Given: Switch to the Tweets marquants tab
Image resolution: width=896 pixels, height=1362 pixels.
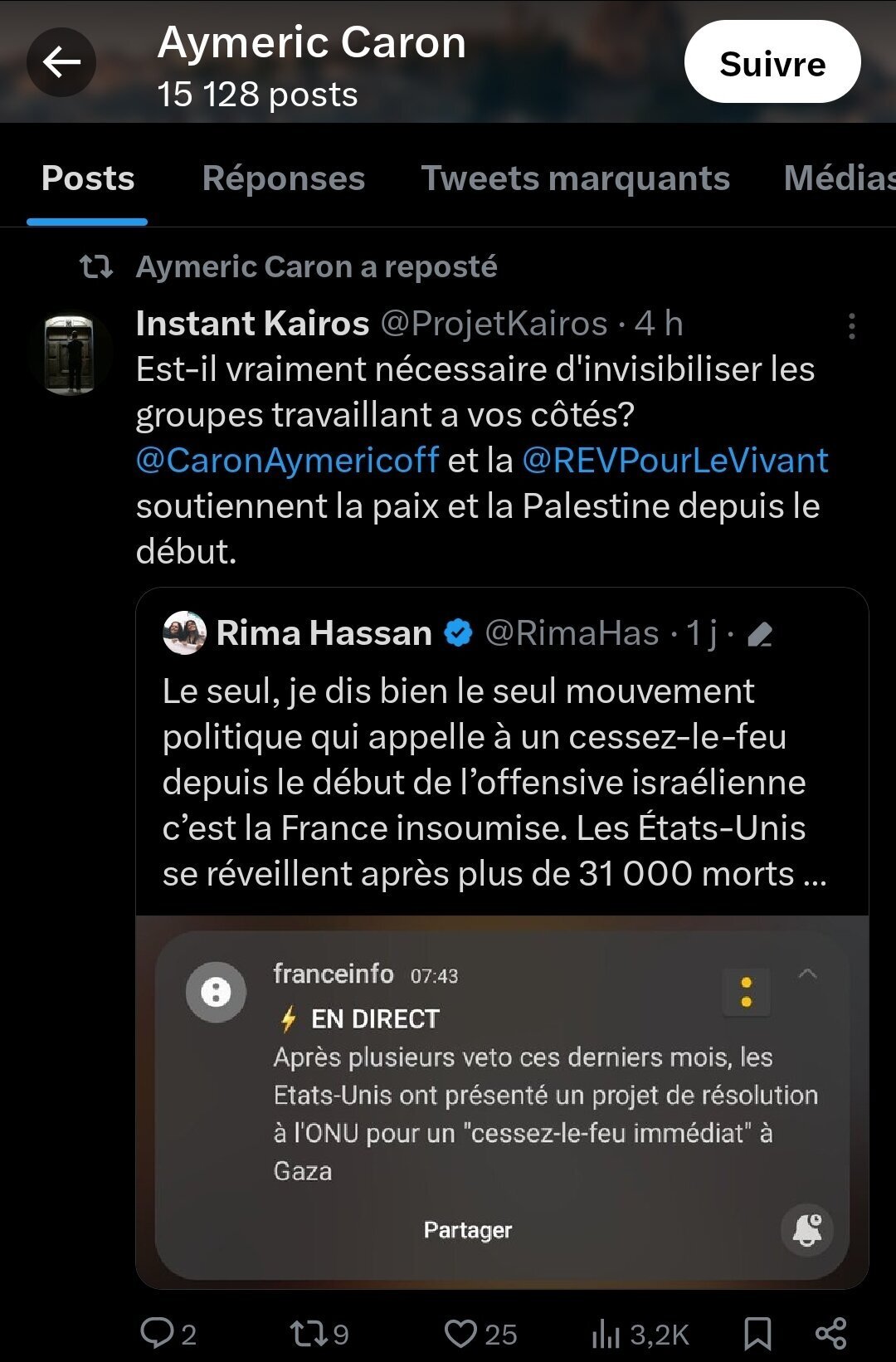Looking at the screenshot, I should tap(575, 178).
